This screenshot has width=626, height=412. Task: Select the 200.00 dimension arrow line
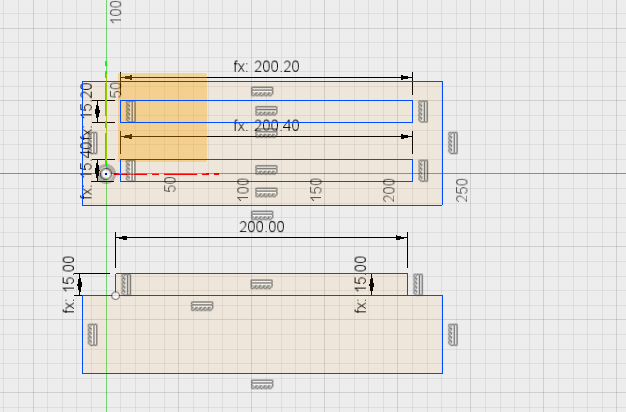pos(261,238)
